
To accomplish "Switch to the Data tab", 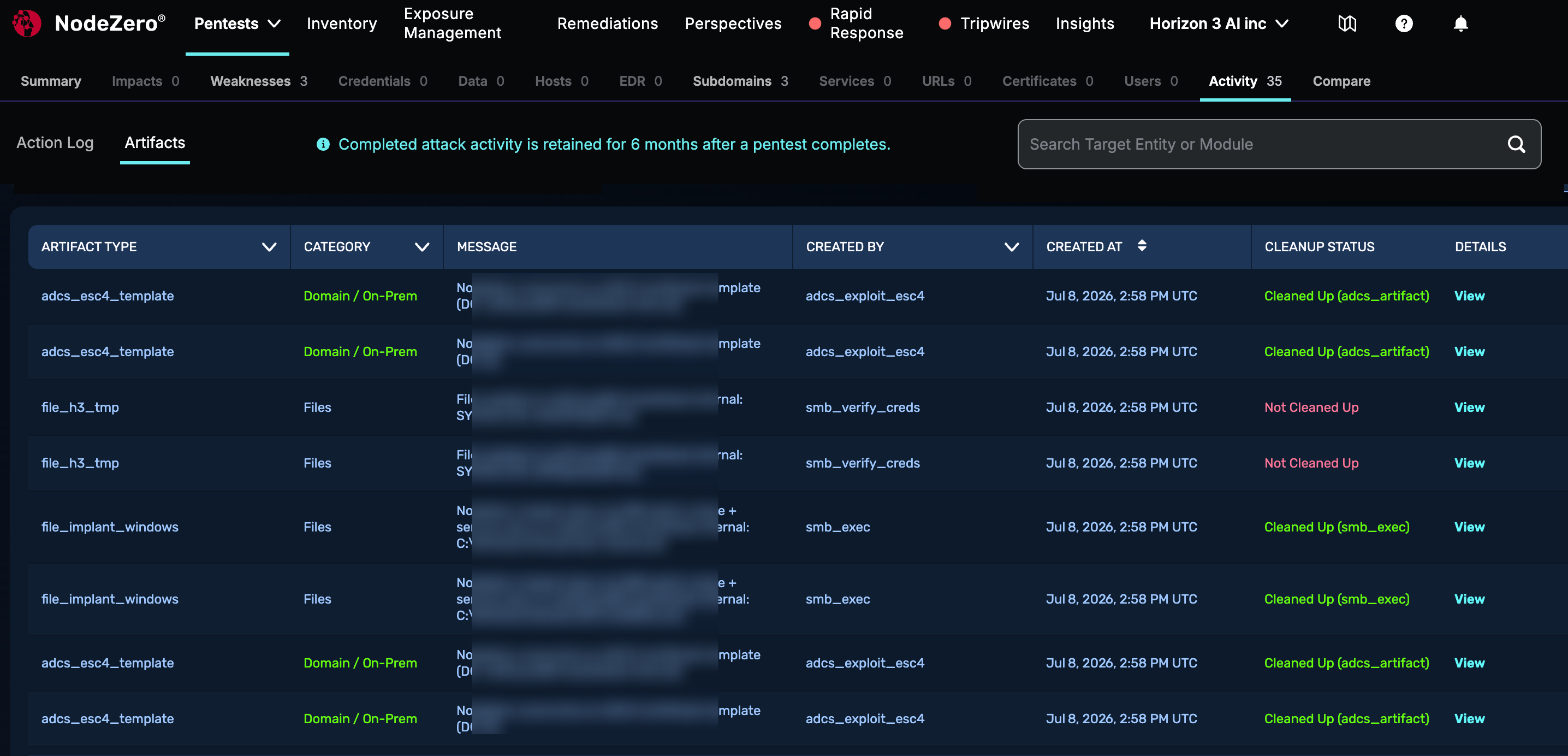I will [482, 81].
